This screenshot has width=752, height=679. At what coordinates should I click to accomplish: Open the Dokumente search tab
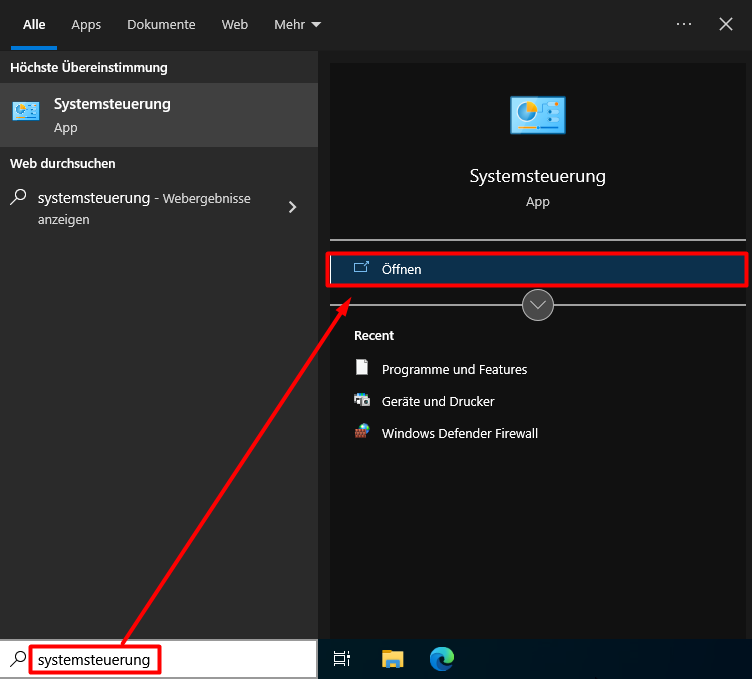point(161,25)
